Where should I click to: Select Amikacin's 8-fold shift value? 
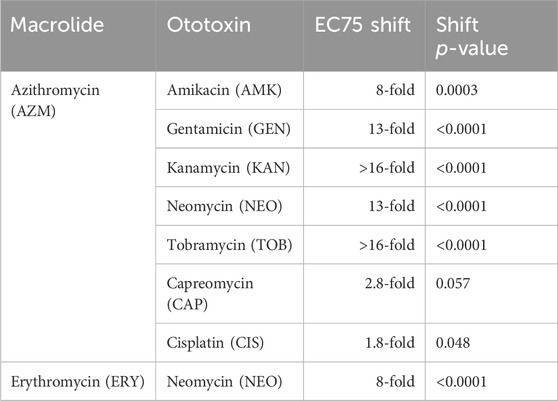click(395, 90)
